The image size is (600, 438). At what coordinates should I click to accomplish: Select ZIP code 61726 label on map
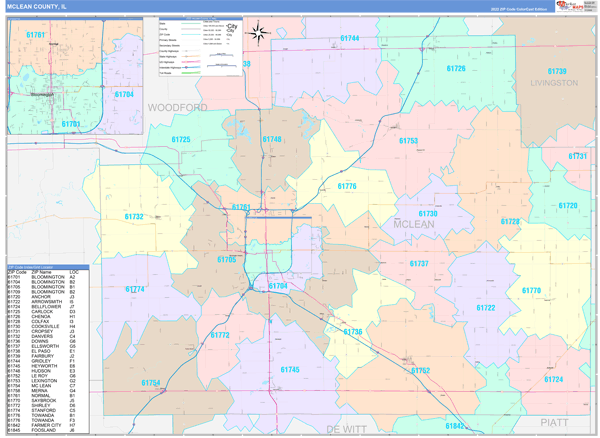(x=455, y=69)
